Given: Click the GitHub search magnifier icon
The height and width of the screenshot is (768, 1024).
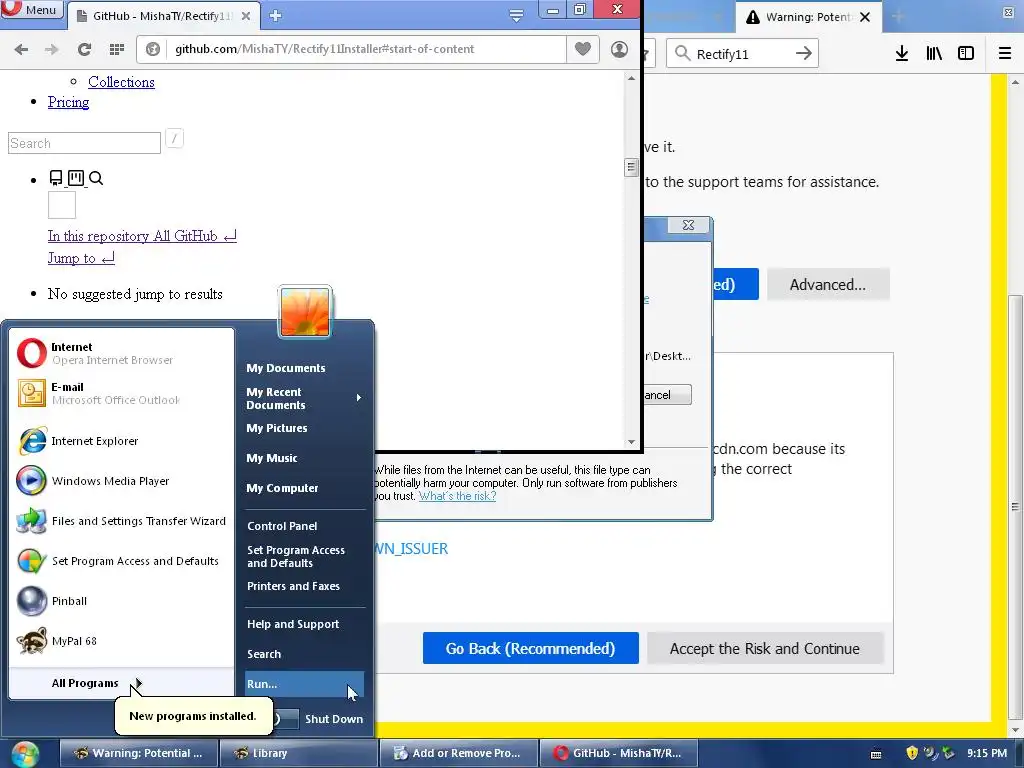Looking at the screenshot, I should coord(96,178).
